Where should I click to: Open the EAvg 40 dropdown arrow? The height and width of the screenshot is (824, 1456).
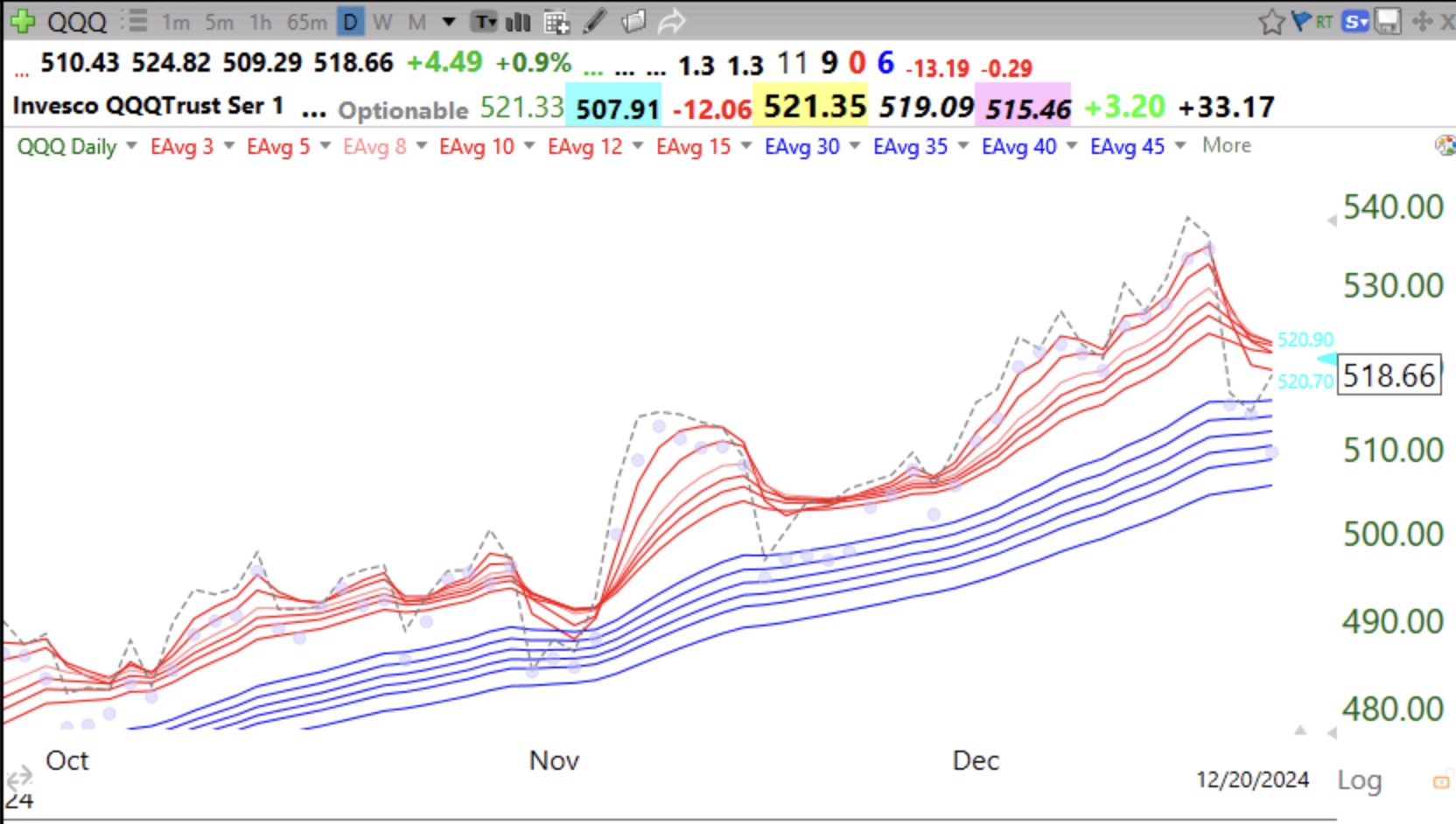pyautogui.click(x=1072, y=146)
